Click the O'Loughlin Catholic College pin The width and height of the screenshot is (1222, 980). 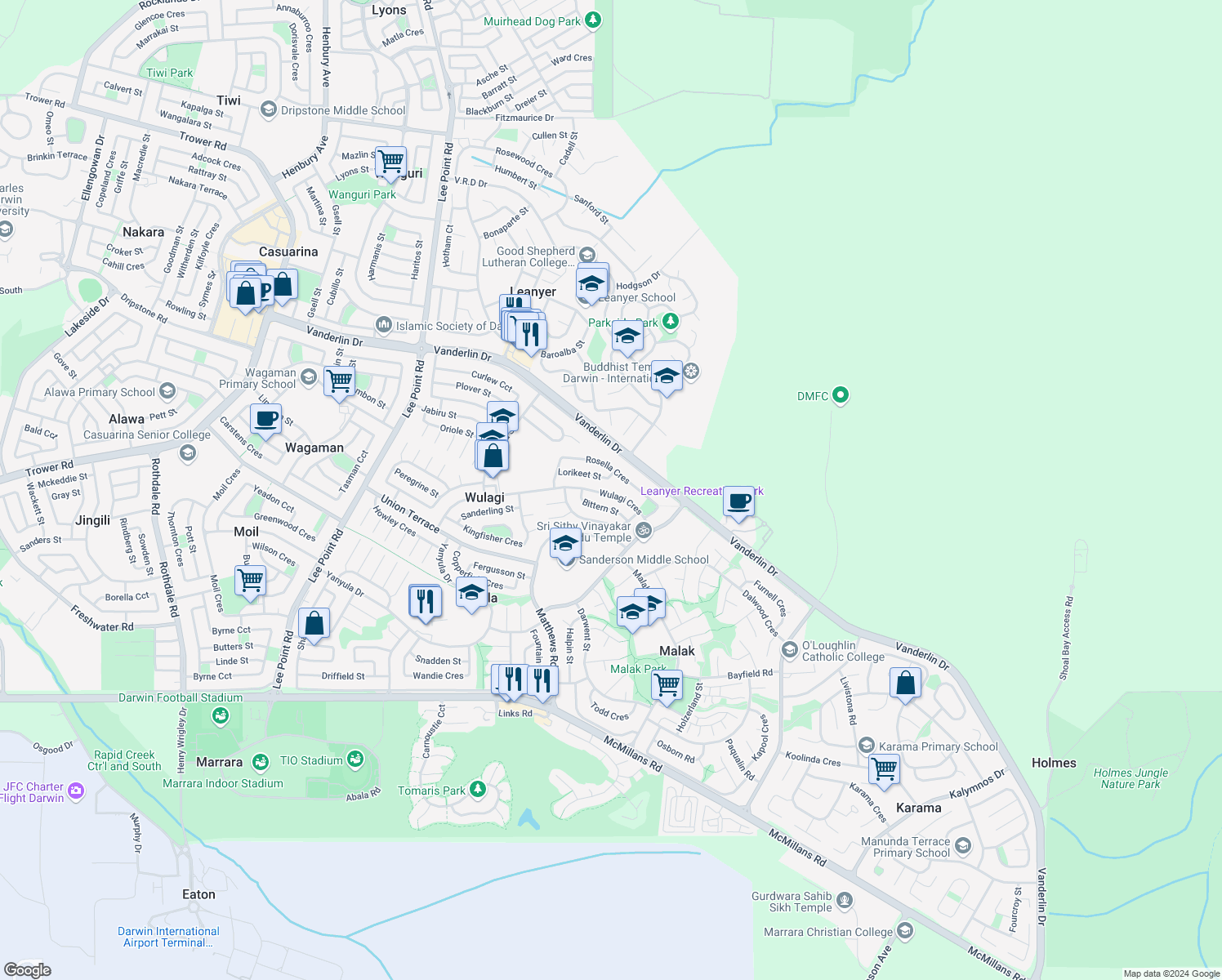coord(789,650)
